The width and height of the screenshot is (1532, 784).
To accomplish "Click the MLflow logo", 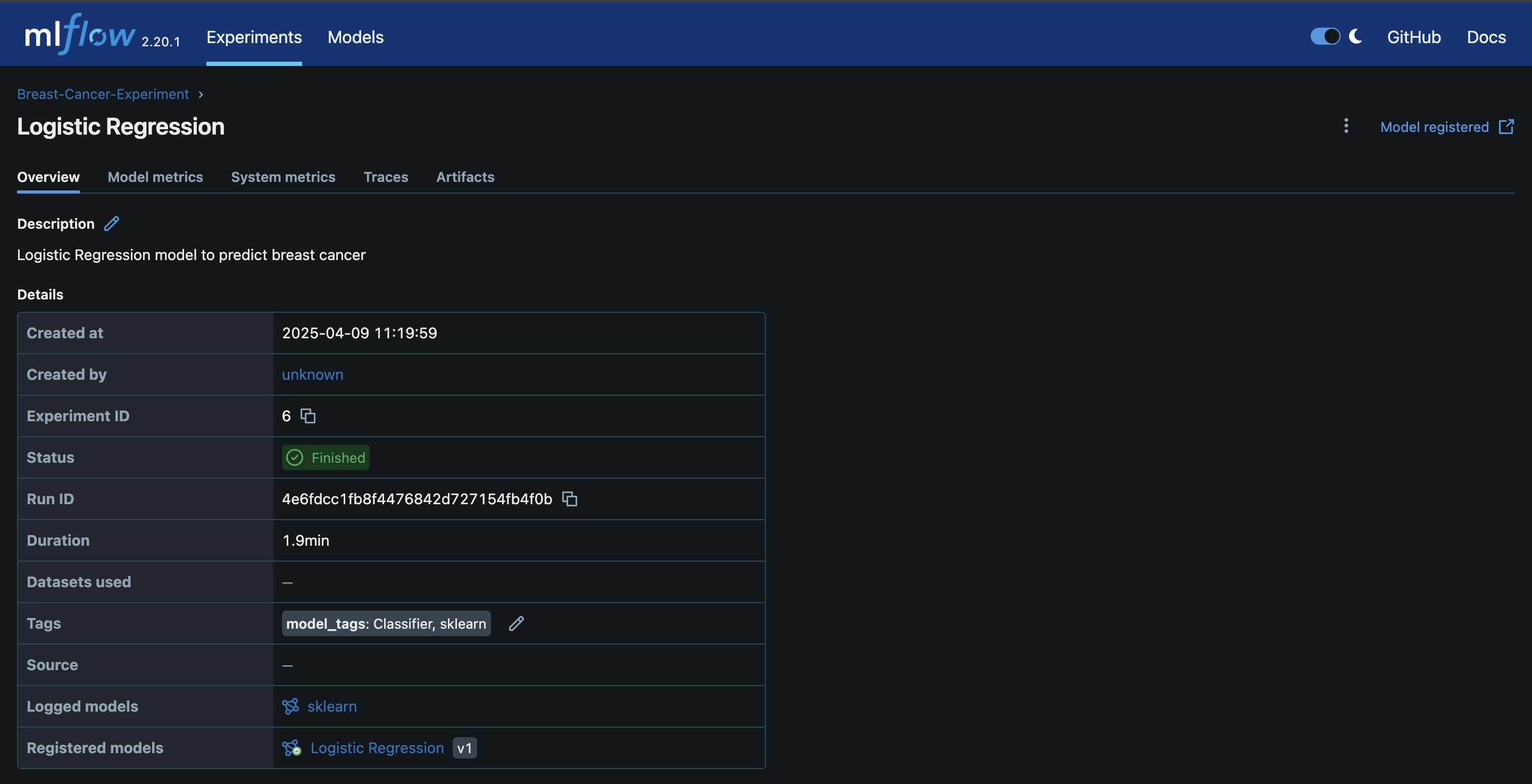I will [x=80, y=35].
